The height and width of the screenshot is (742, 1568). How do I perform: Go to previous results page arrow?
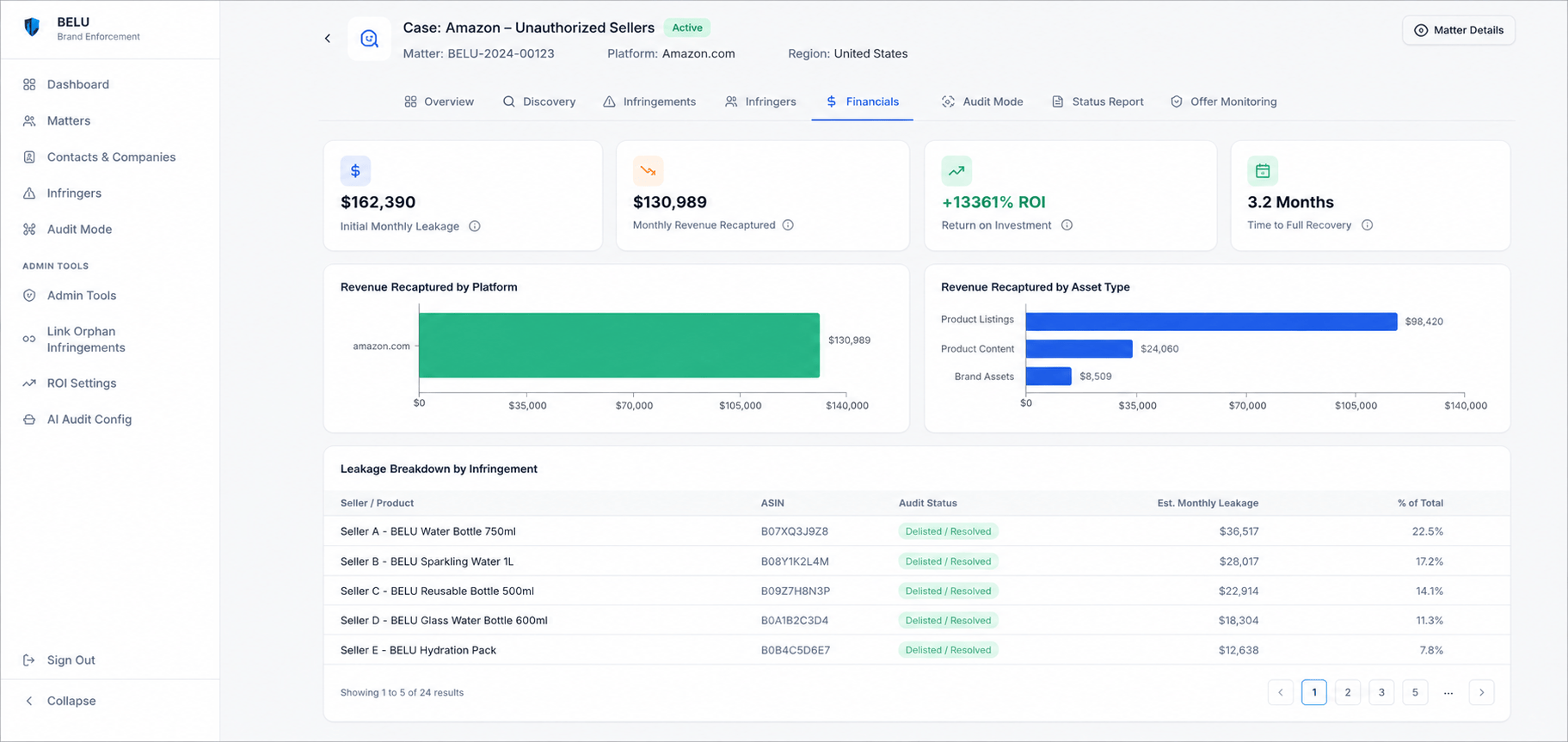click(1281, 692)
